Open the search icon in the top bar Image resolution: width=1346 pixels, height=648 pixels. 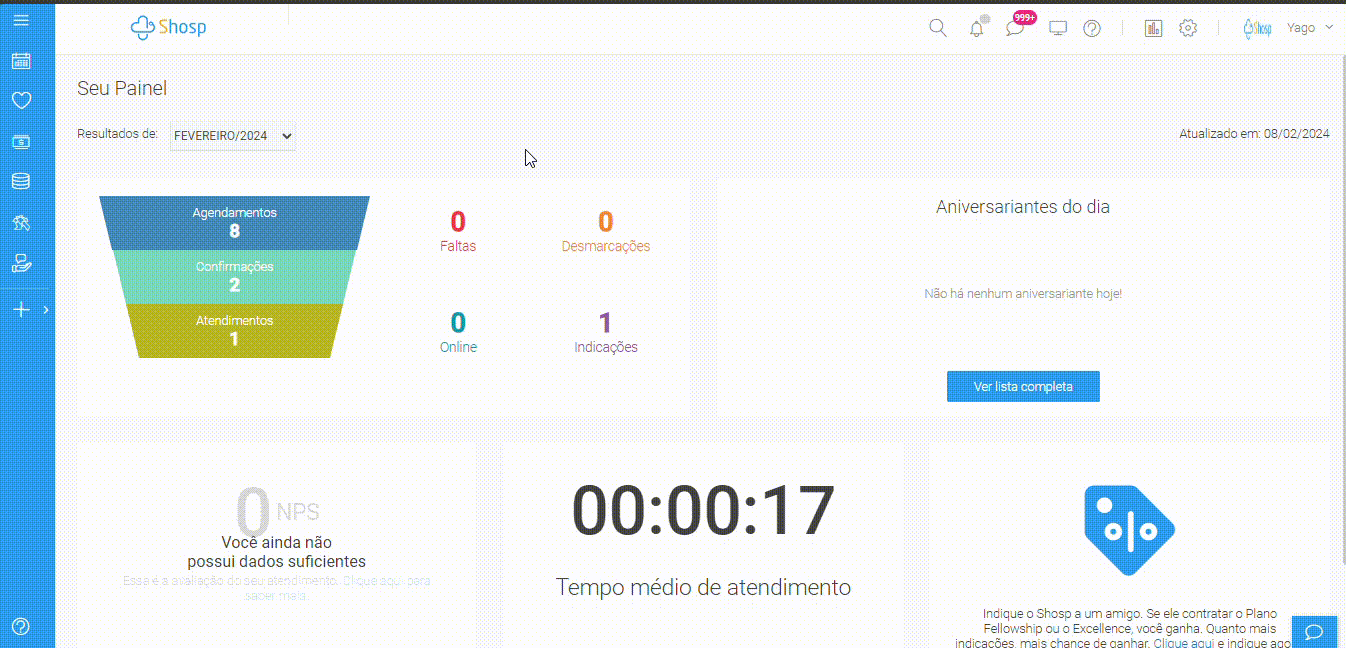(937, 28)
